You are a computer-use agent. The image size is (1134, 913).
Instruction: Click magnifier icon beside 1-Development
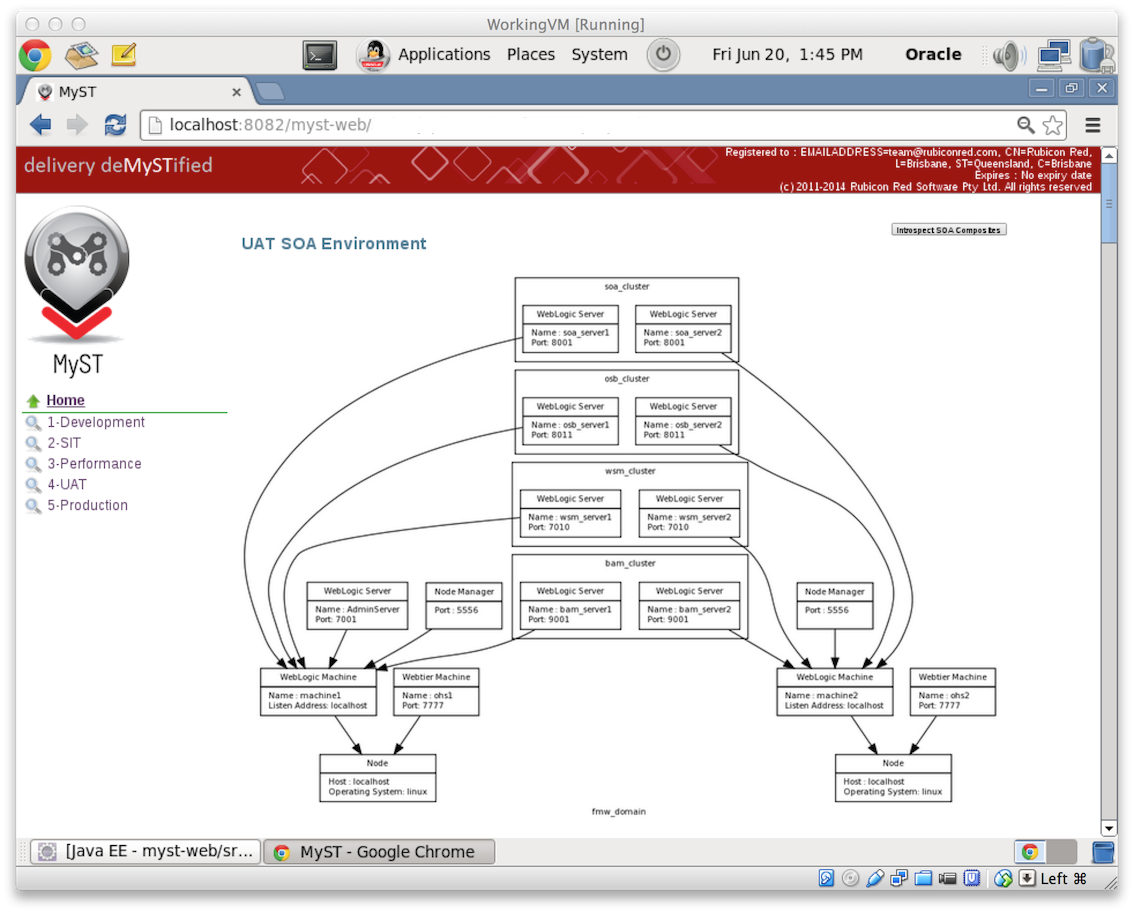pyautogui.click(x=33, y=422)
